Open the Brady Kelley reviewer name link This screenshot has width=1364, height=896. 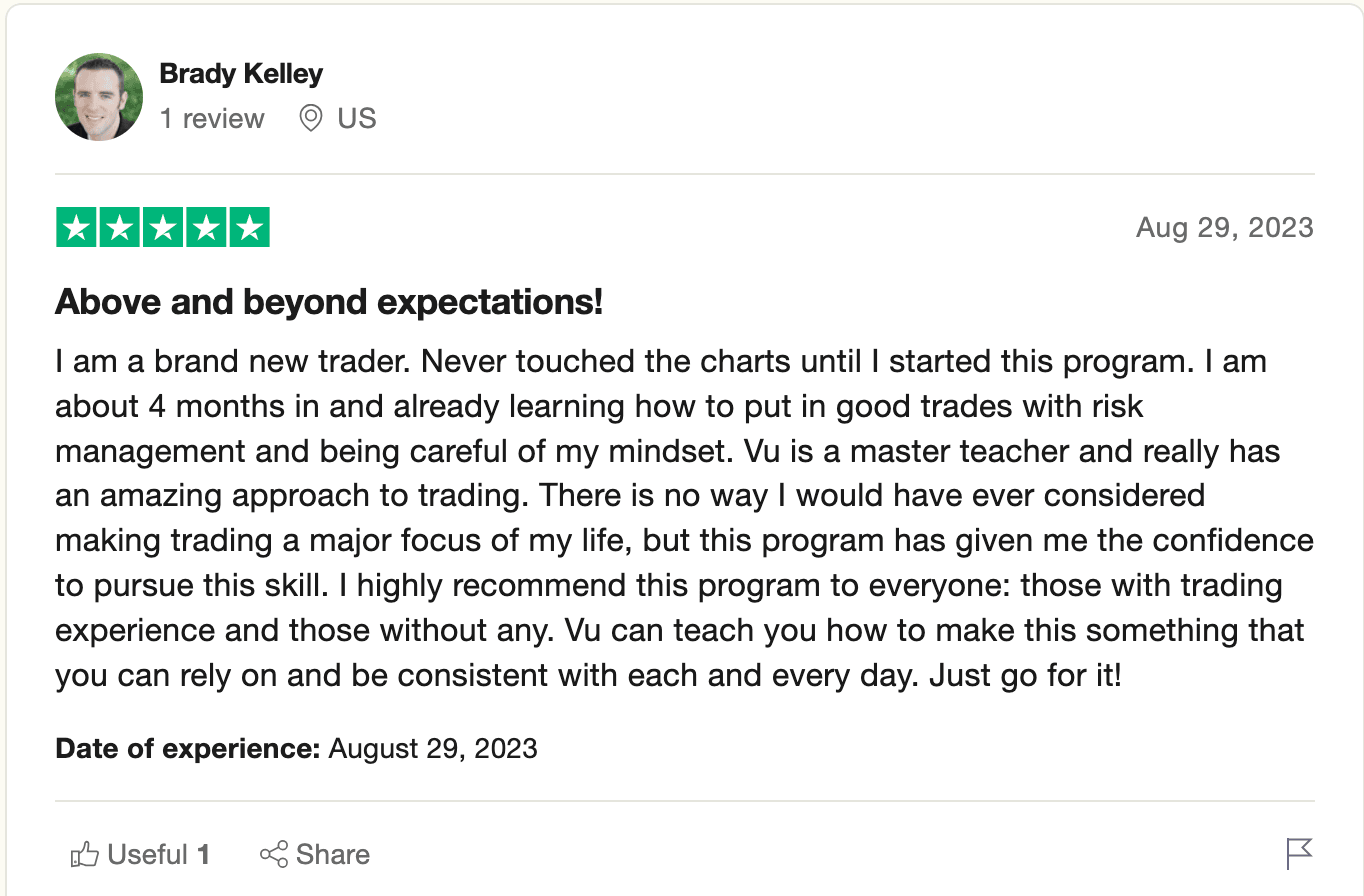(241, 74)
